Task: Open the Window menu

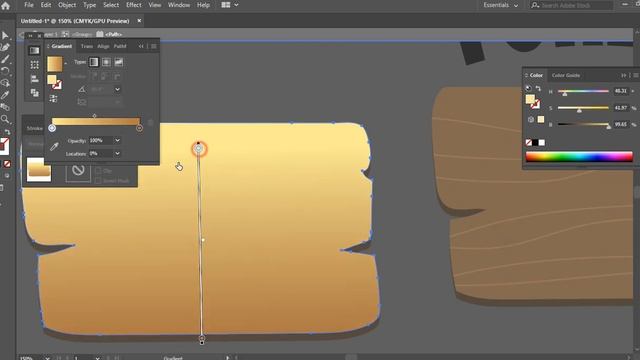Action: 179,5
